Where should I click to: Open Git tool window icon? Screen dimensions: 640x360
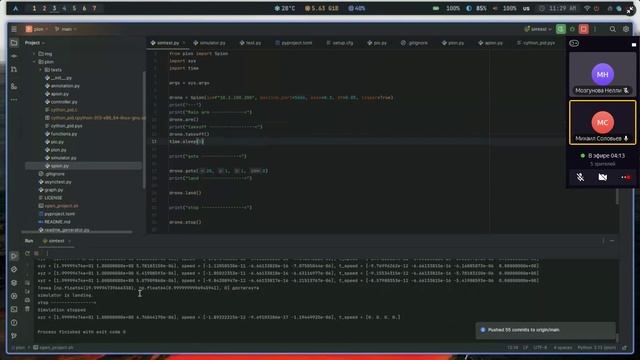(14, 336)
